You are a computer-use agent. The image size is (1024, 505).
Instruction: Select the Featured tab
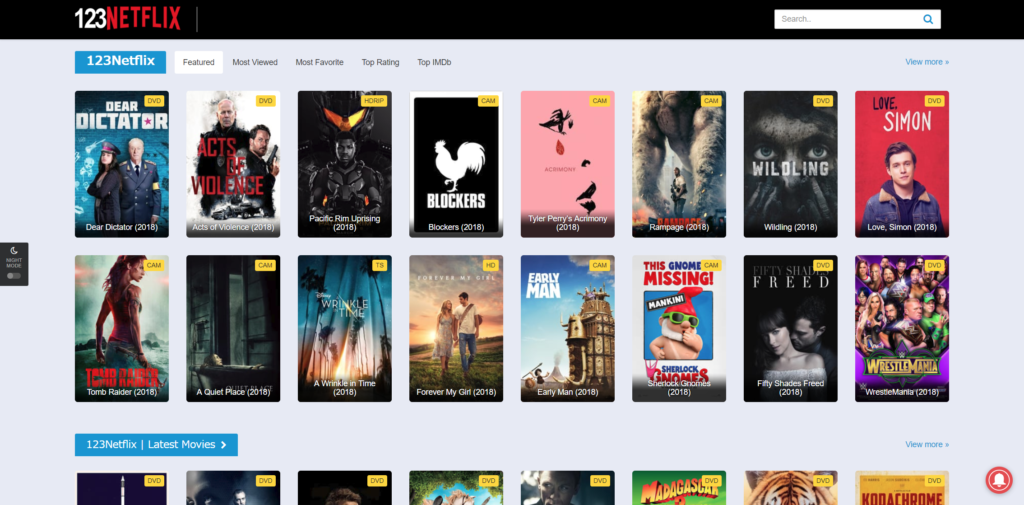pos(199,62)
